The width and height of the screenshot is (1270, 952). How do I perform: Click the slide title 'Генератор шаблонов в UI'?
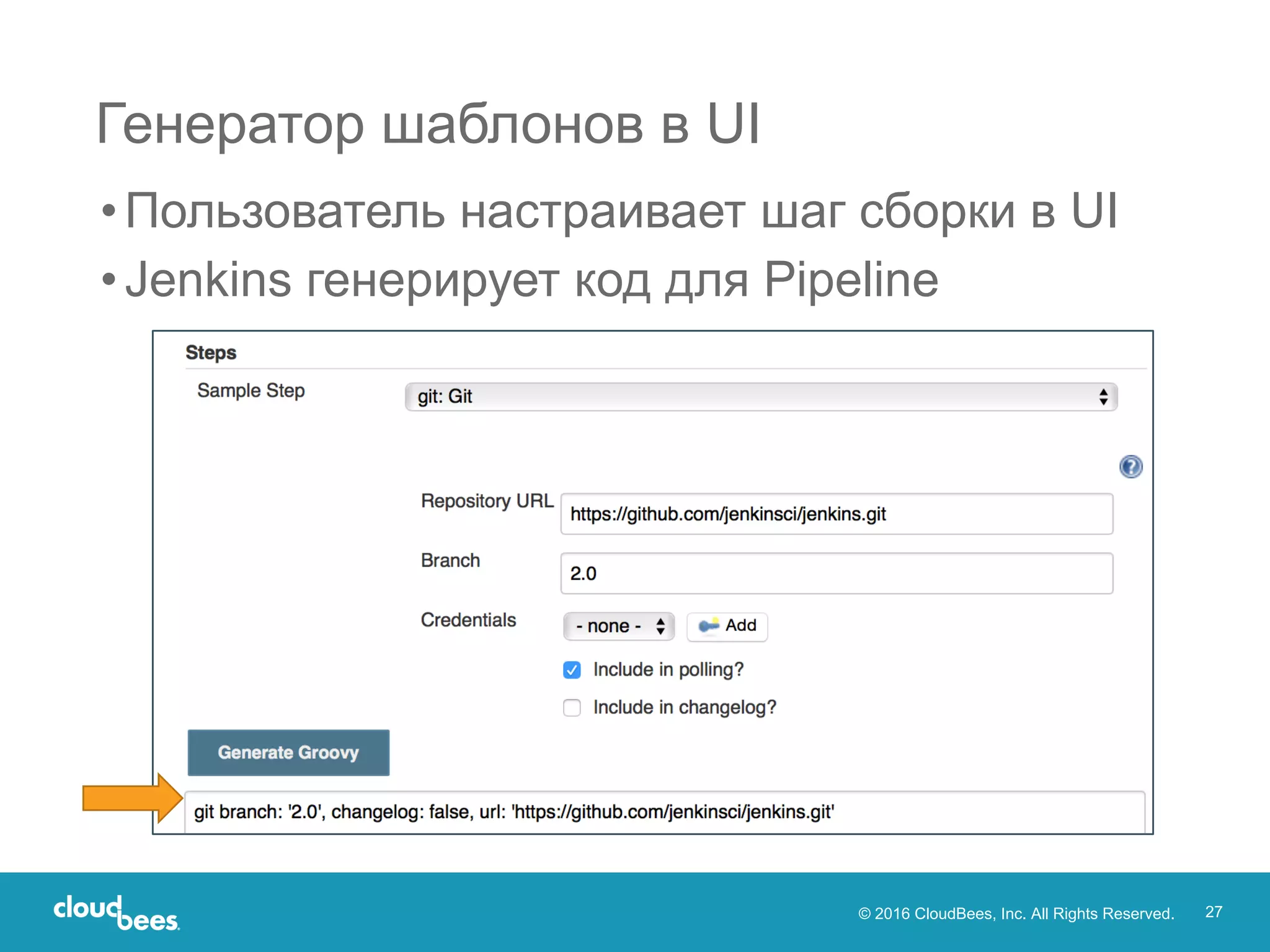pyautogui.click(x=429, y=125)
